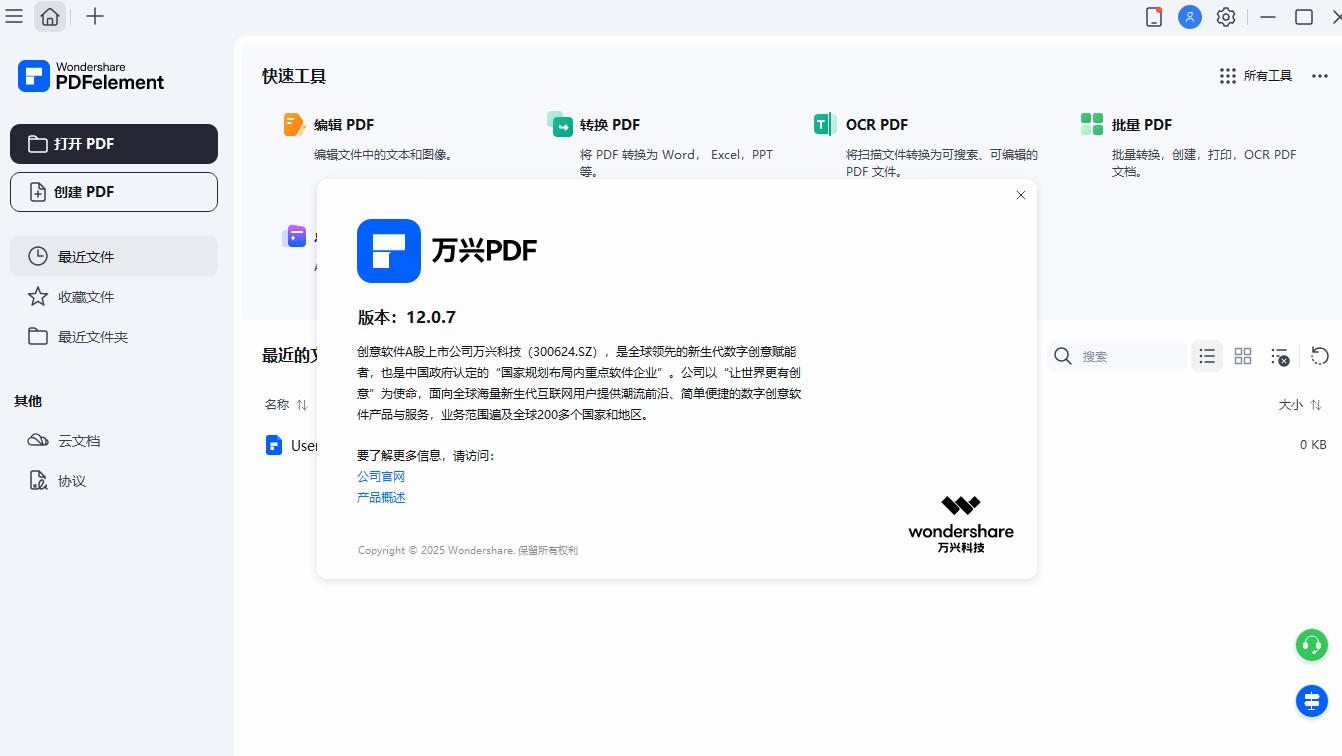This screenshot has height=756, width=1342.
Task: Expand the quick tools more options menu
Action: [x=1319, y=76]
